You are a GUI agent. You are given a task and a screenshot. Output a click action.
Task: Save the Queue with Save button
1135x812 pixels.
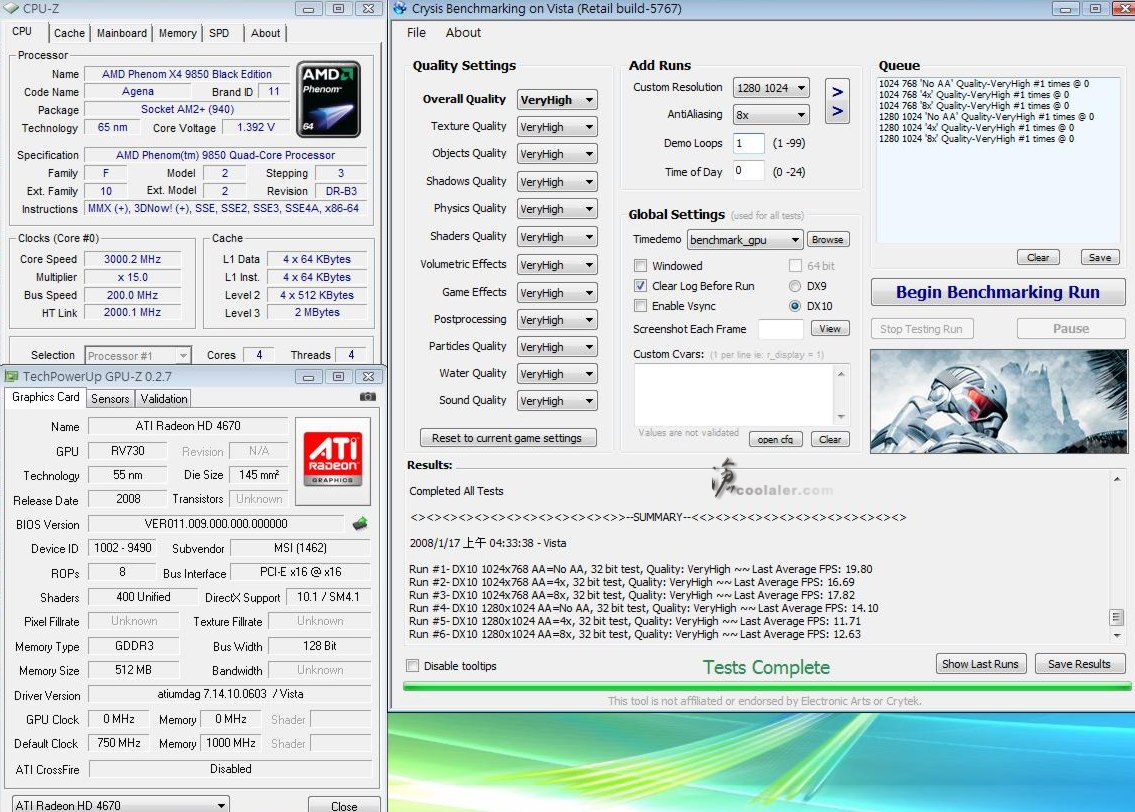tap(1100, 257)
